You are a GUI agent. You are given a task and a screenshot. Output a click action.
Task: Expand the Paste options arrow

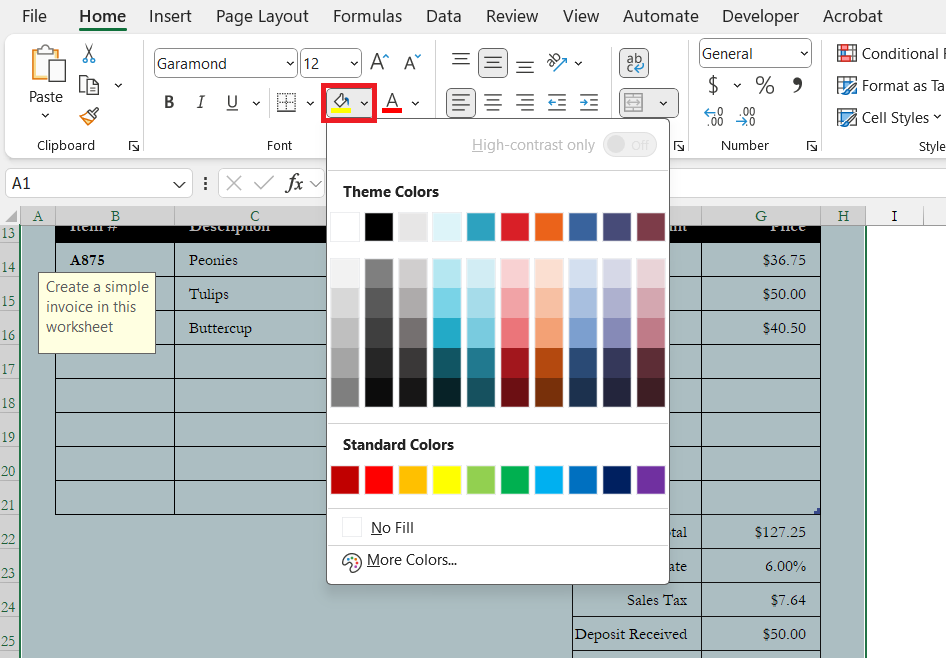pyautogui.click(x=46, y=115)
